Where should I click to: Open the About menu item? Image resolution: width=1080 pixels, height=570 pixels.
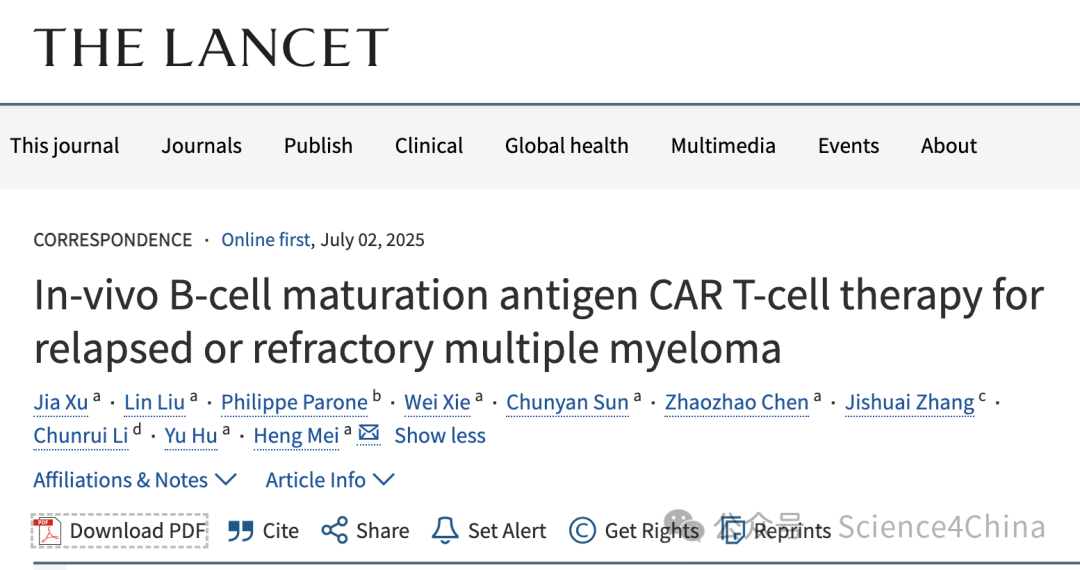point(948,146)
